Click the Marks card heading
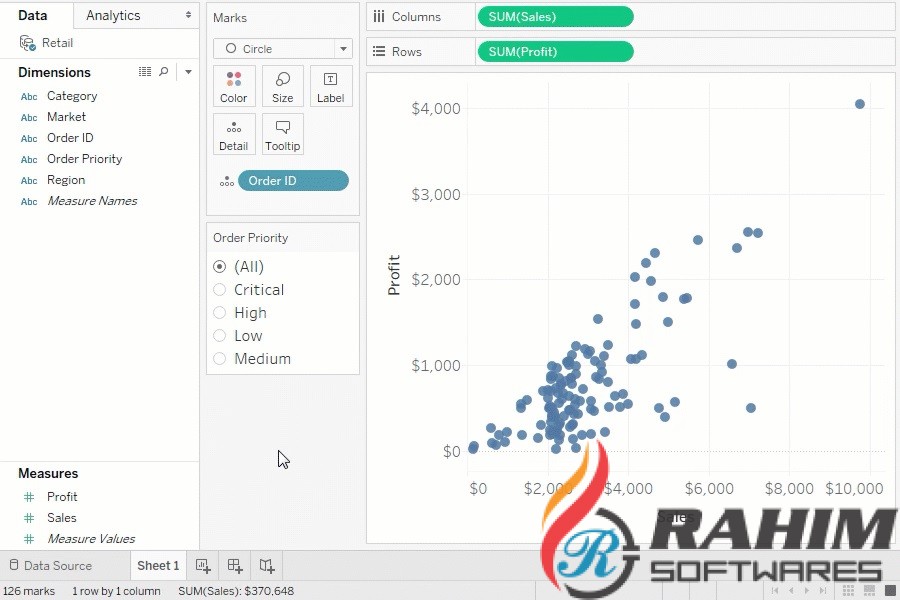This screenshot has height=600, width=900. 230,18
